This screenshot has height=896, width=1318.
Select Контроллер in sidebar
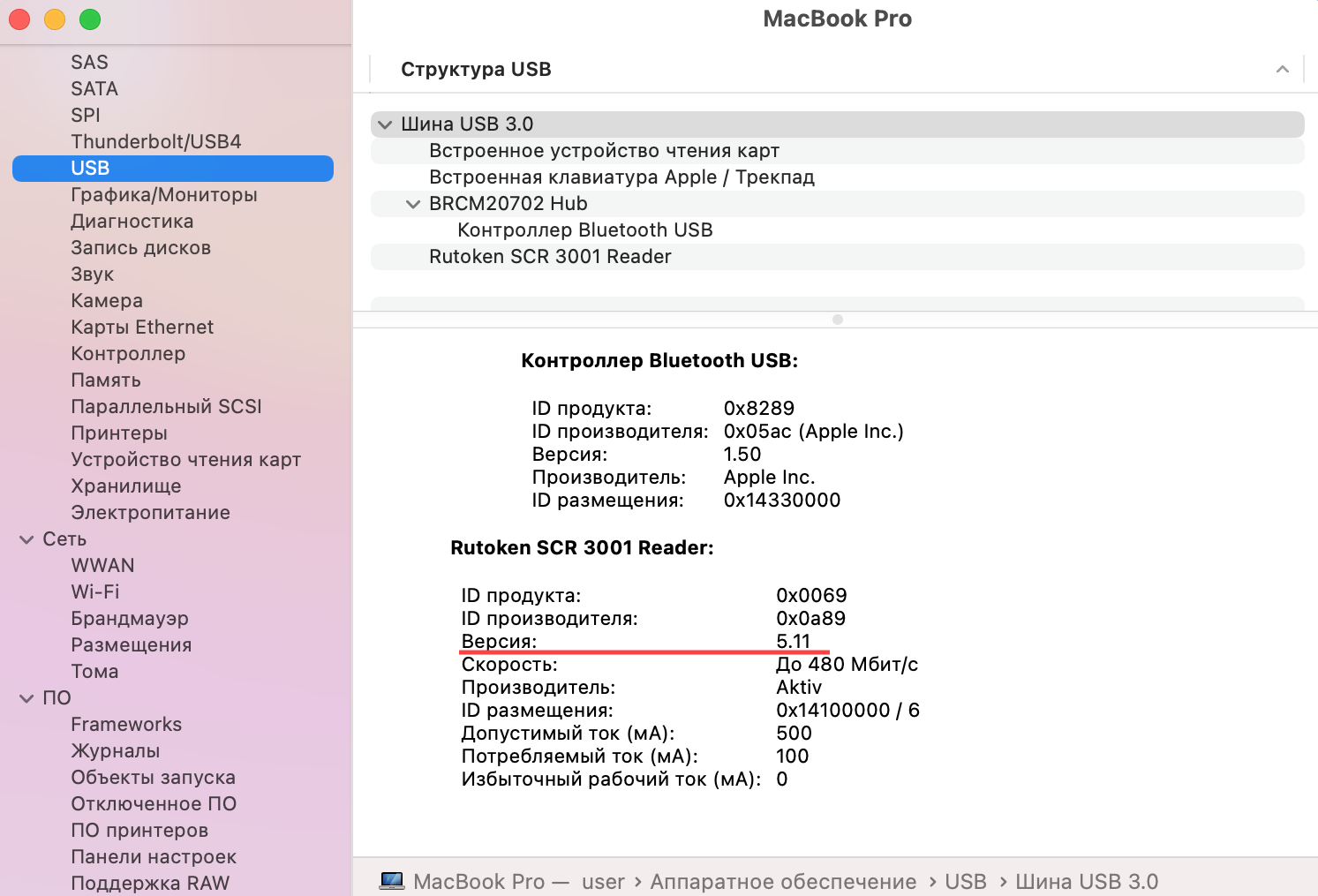[x=128, y=353]
